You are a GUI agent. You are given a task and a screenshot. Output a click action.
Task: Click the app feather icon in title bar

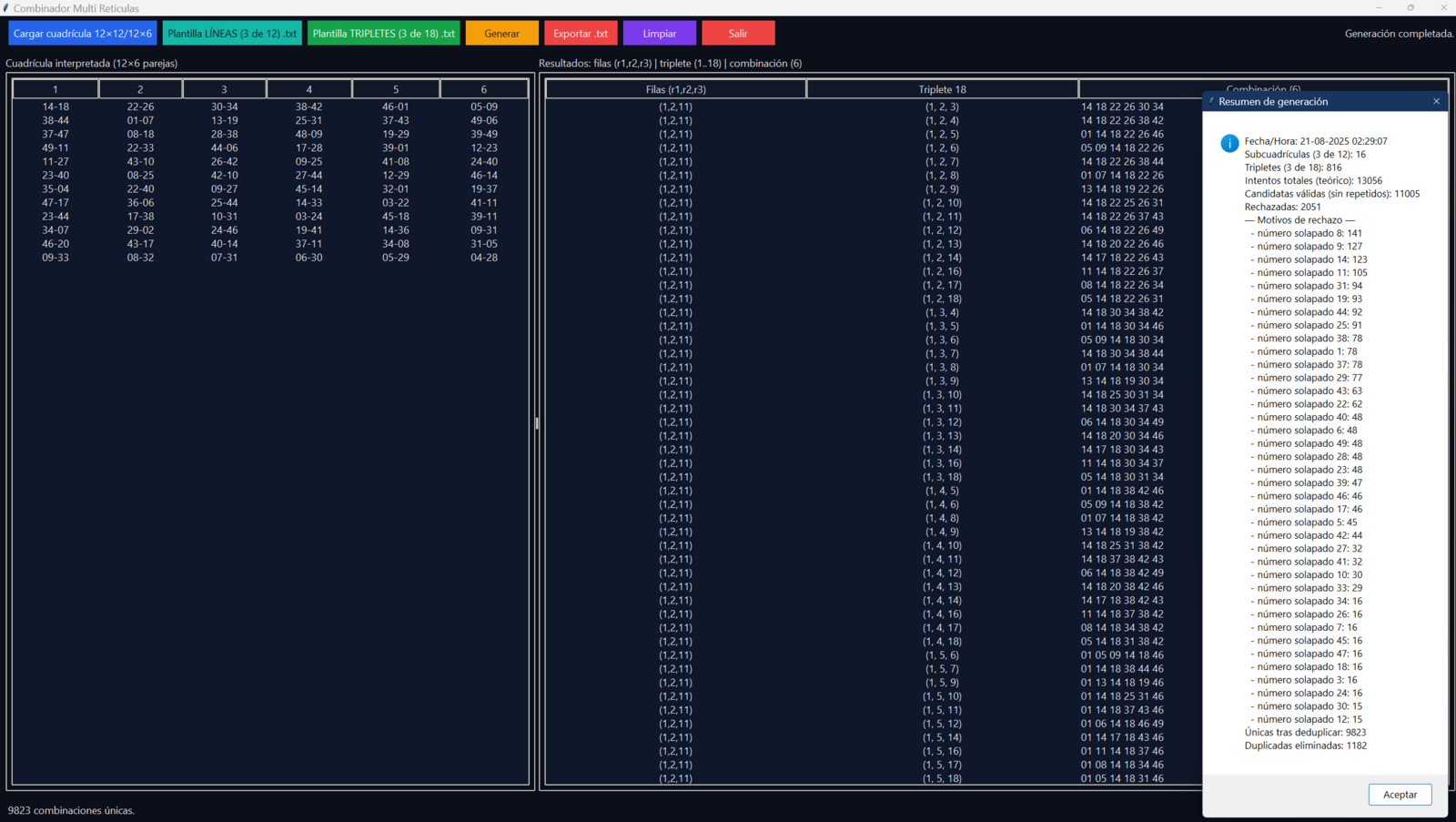click(6, 8)
